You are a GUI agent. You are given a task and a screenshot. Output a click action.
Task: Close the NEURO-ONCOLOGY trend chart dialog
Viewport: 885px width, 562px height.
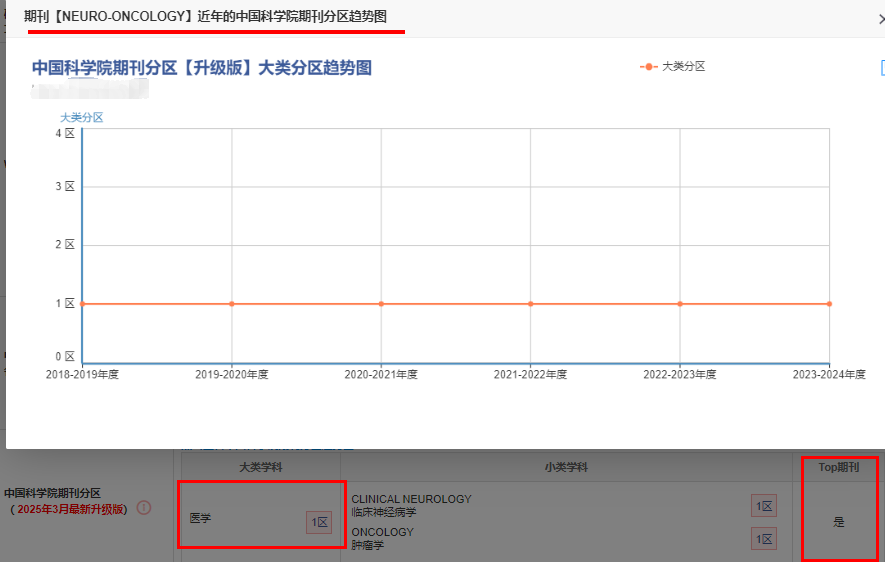tap(879, 19)
